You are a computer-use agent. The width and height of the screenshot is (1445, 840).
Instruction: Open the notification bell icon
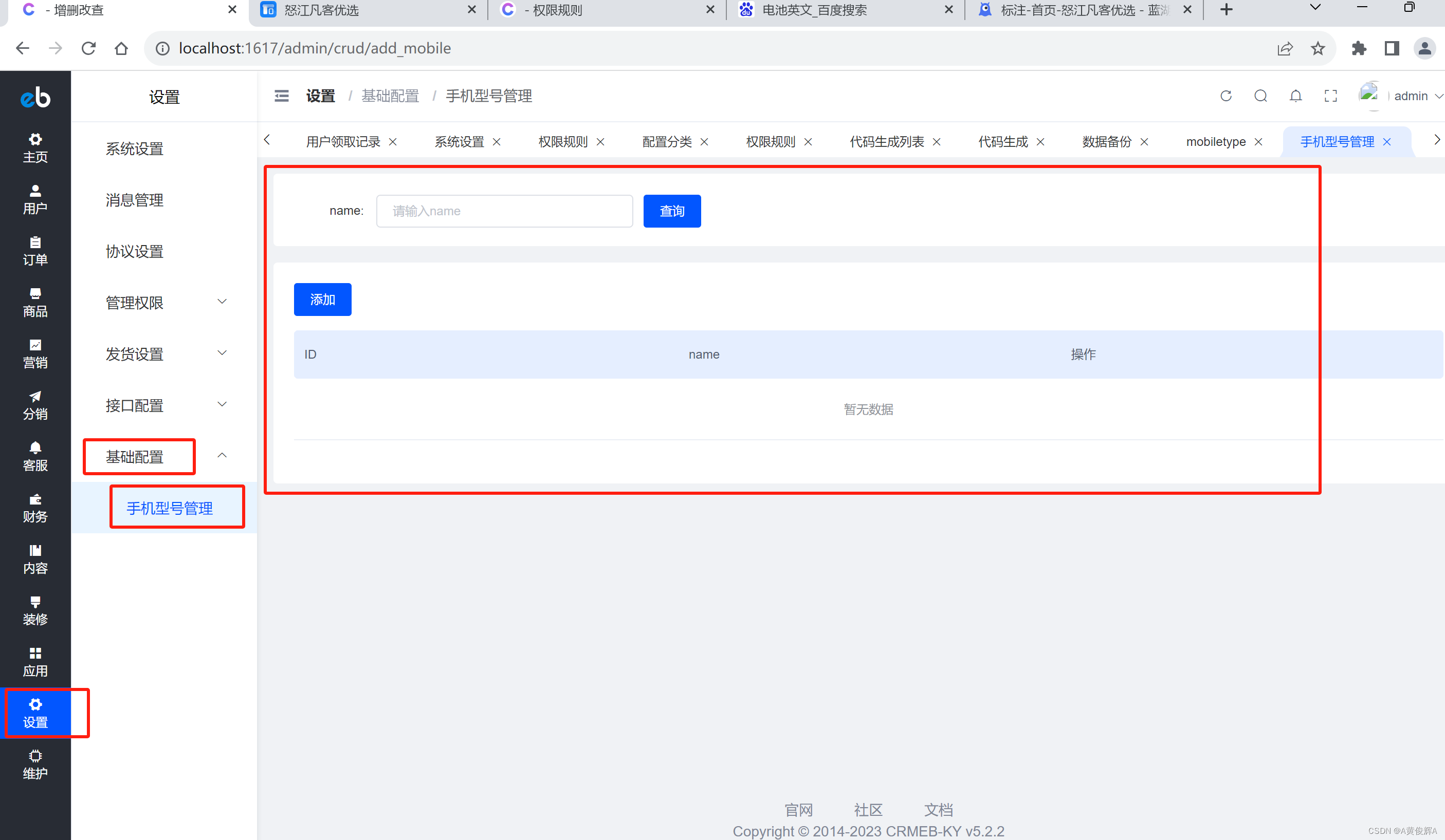coord(1295,96)
